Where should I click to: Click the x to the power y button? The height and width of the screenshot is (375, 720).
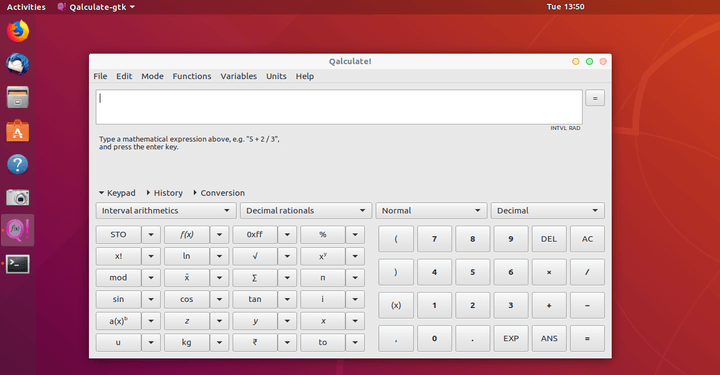323,256
